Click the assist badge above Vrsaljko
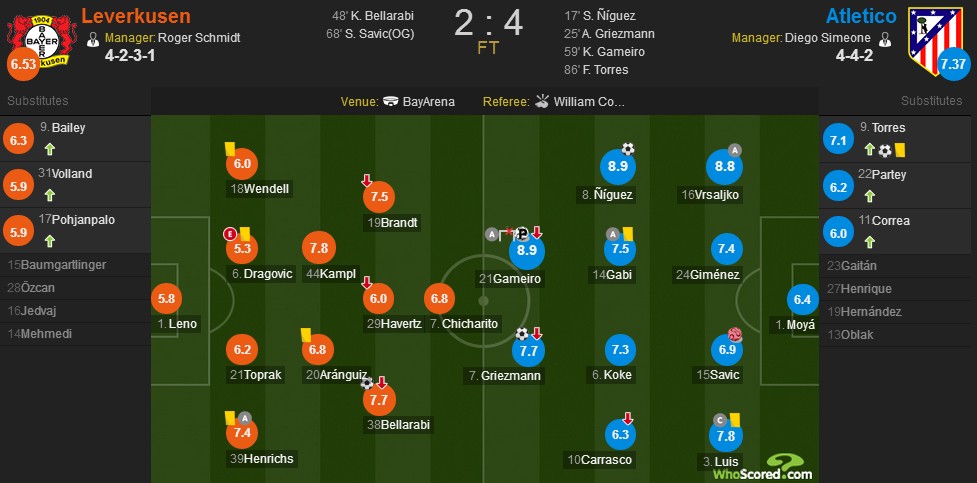 [735, 150]
